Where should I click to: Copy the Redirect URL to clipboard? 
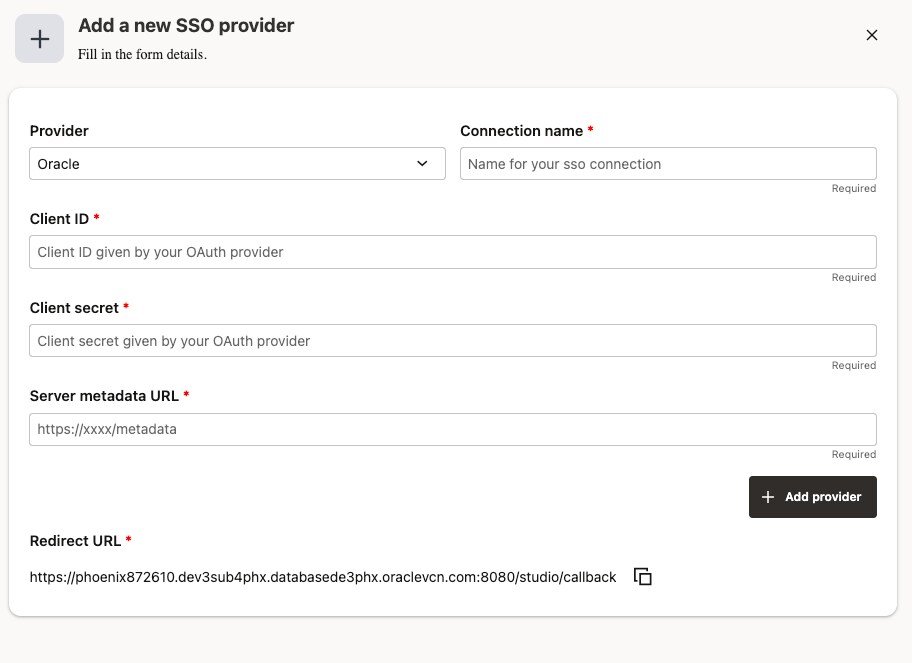pos(643,577)
